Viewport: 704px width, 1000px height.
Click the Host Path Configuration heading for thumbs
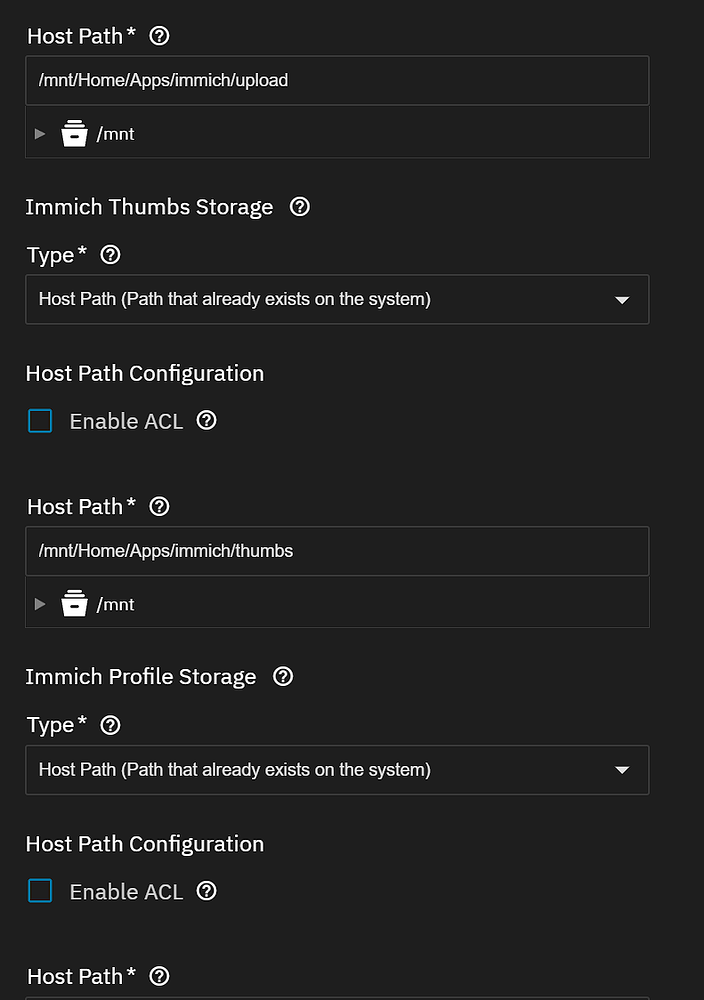click(x=144, y=373)
